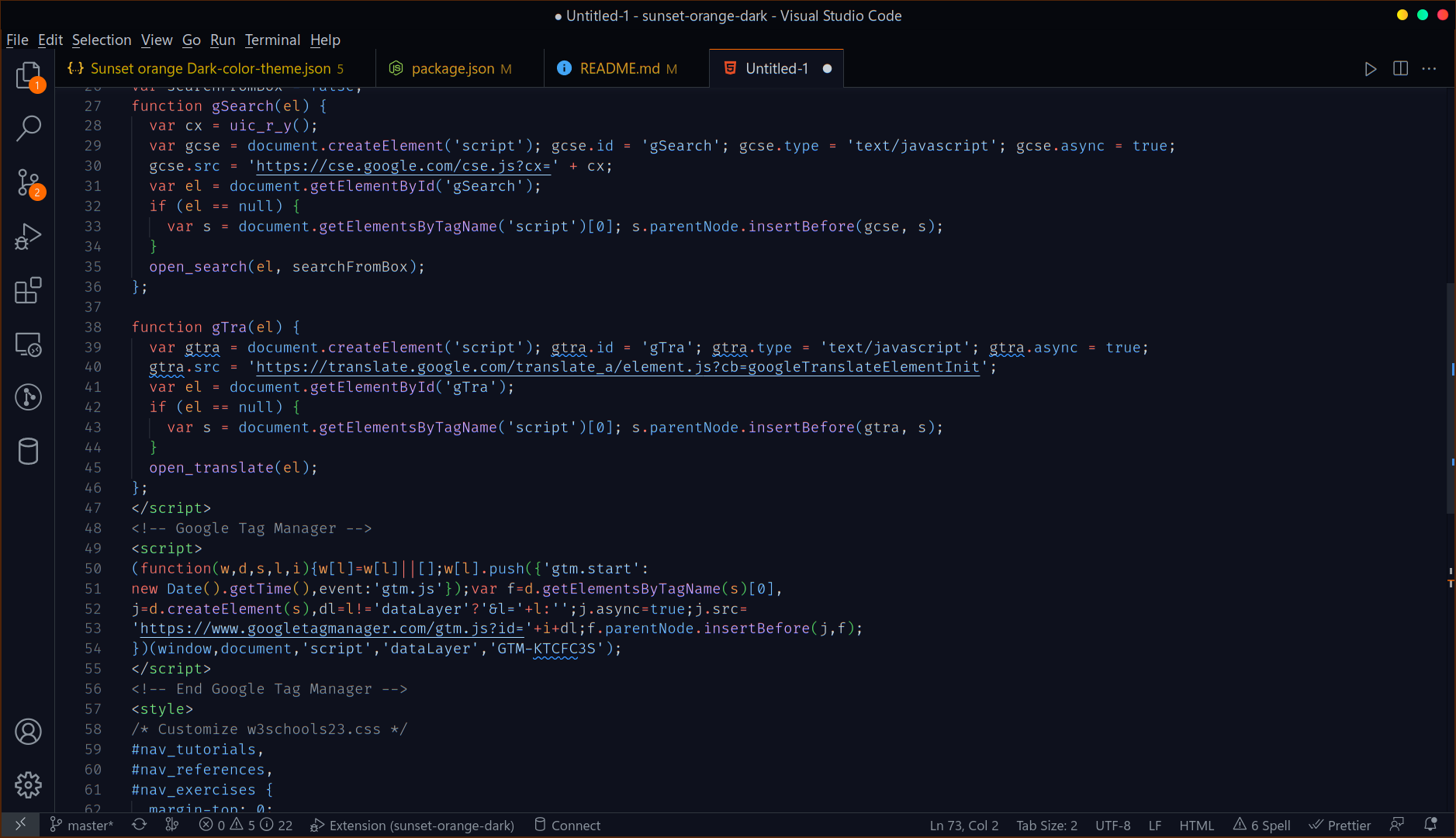
Task: Open the Database view icon
Action: pyautogui.click(x=28, y=451)
